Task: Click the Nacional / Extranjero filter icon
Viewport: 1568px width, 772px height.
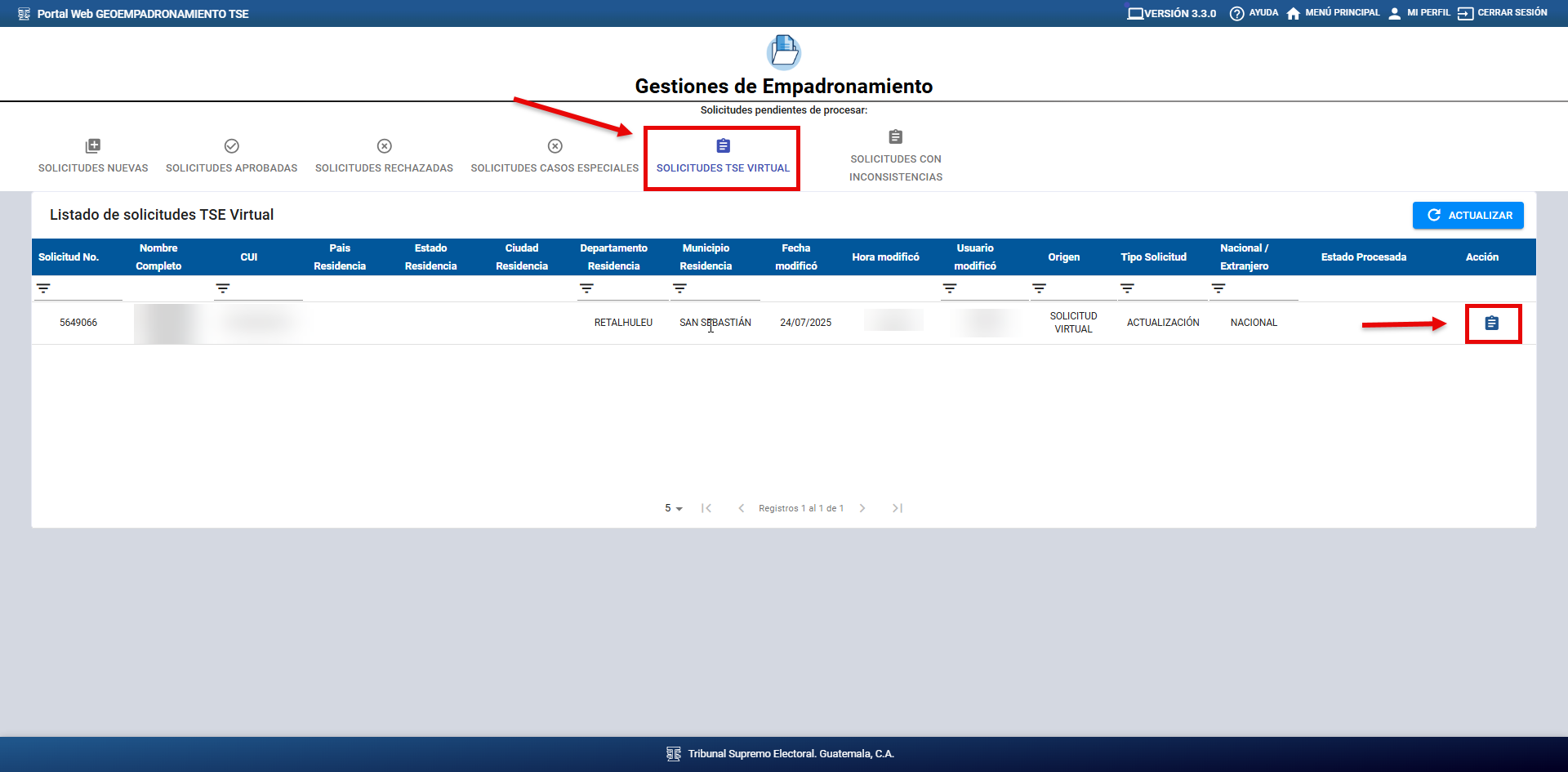Action: tap(1218, 288)
